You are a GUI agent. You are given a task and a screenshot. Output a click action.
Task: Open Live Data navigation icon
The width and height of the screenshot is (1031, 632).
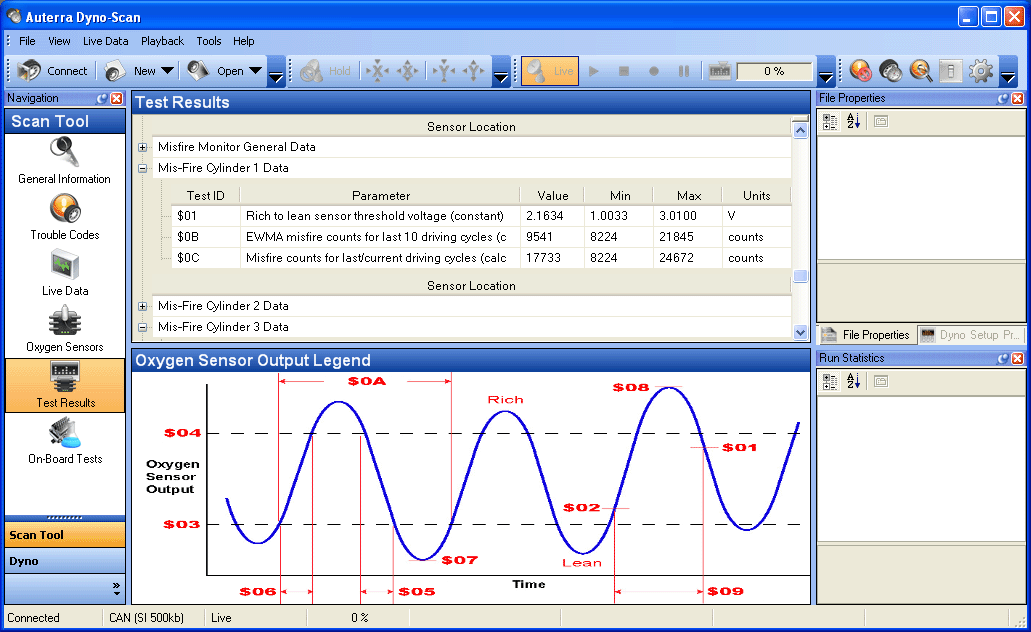(x=64, y=274)
